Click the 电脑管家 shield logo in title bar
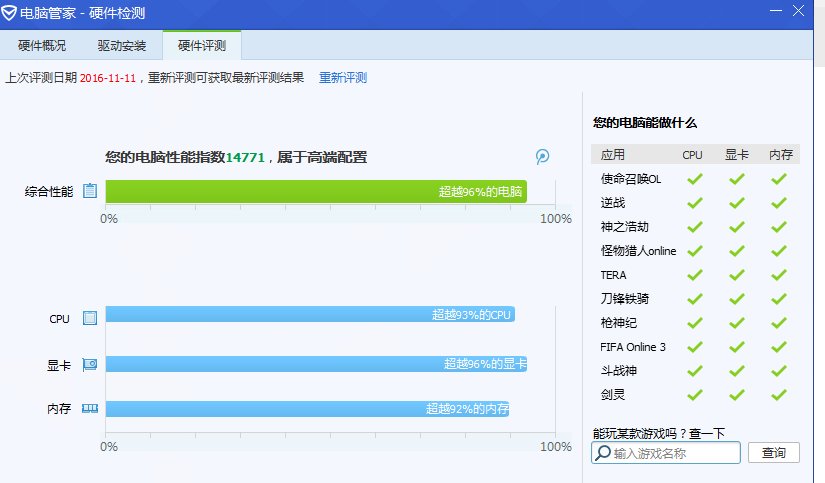 [x=11, y=13]
